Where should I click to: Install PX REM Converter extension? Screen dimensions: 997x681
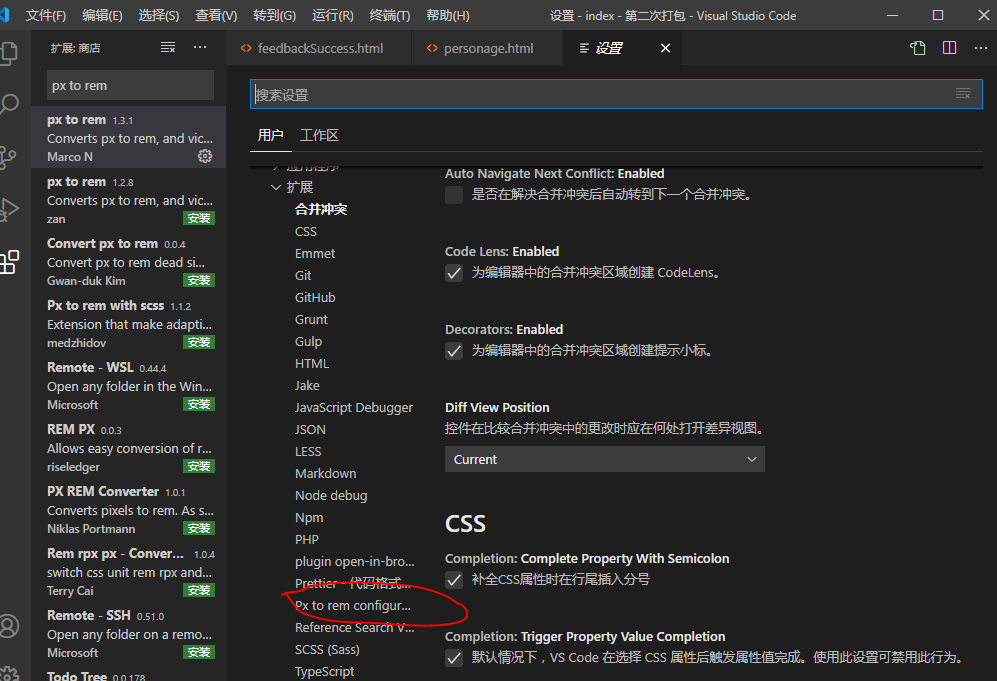tap(199, 528)
